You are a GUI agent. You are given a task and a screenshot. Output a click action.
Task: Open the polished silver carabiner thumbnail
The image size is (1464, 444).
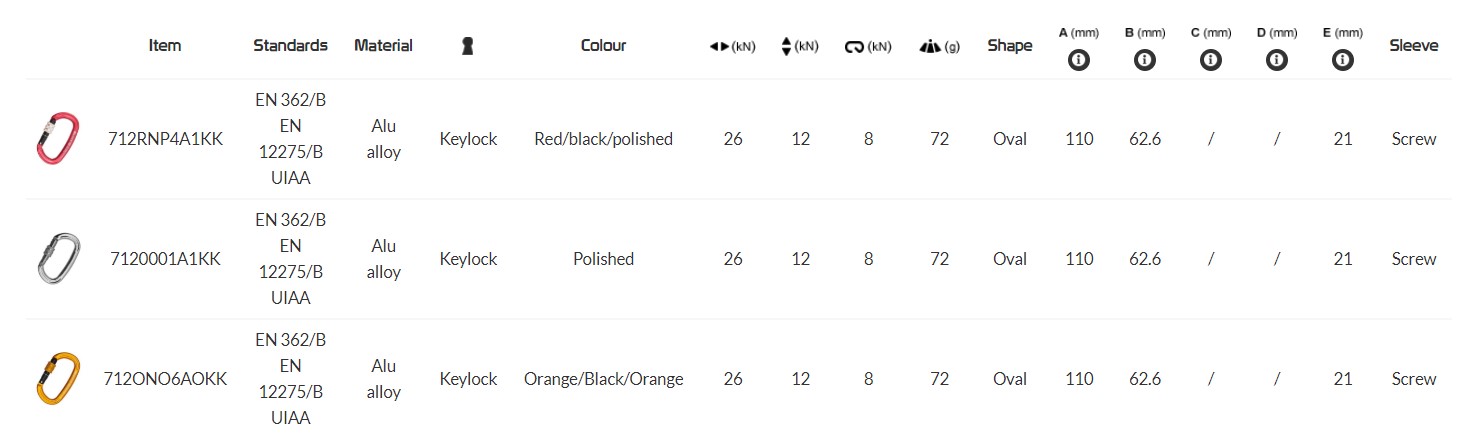click(49, 259)
